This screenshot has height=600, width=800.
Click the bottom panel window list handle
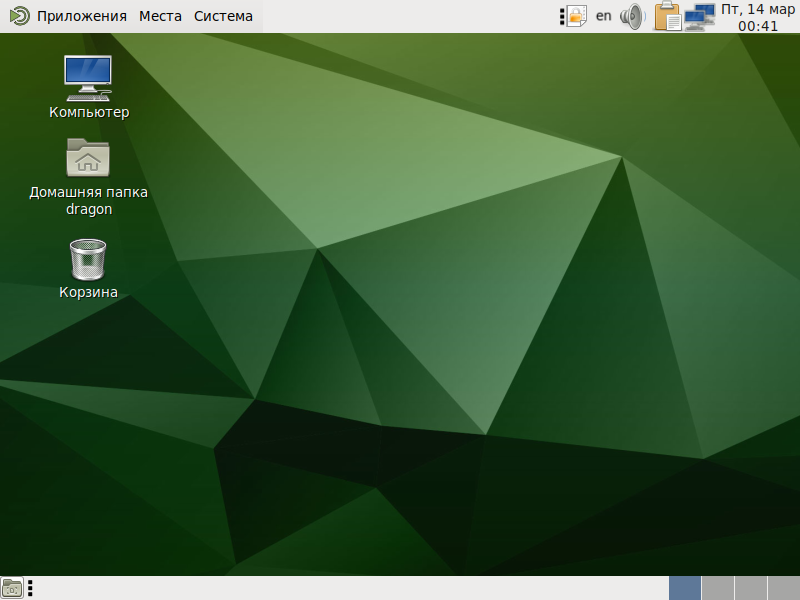30,588
